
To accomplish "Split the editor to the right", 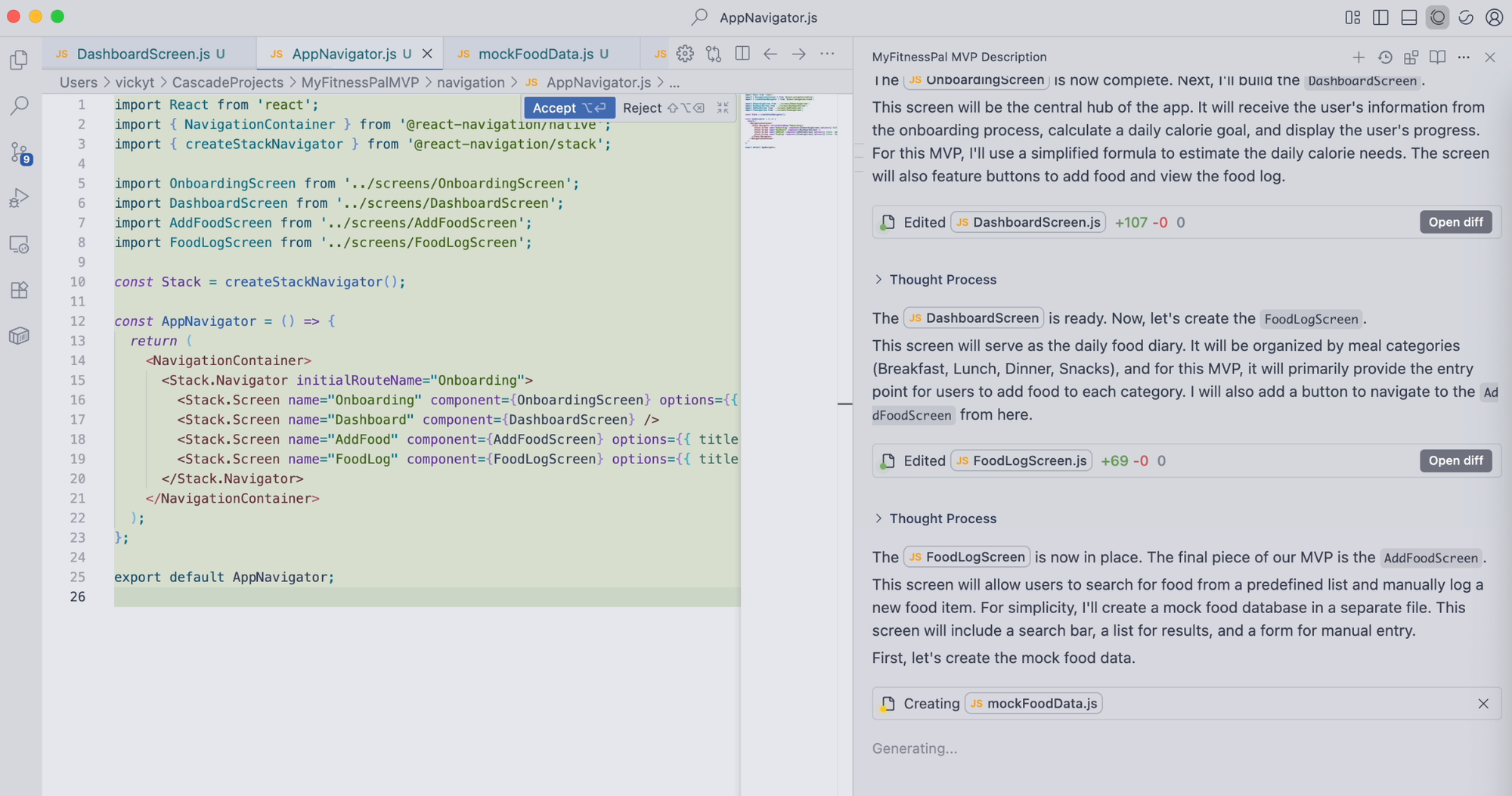I will pyautogui.click(x=742, y=54).
